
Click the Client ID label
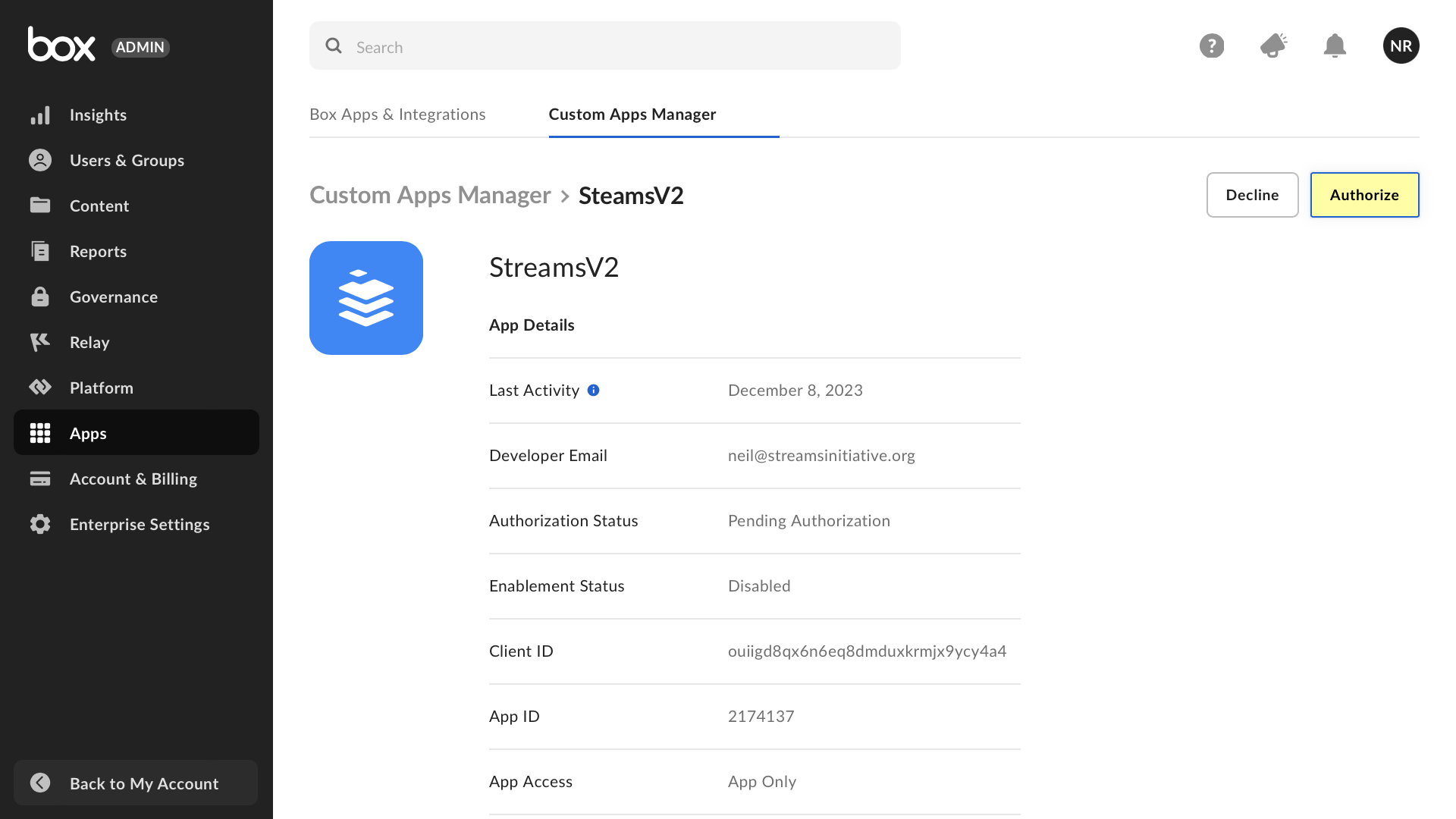[x=521, y=651]
